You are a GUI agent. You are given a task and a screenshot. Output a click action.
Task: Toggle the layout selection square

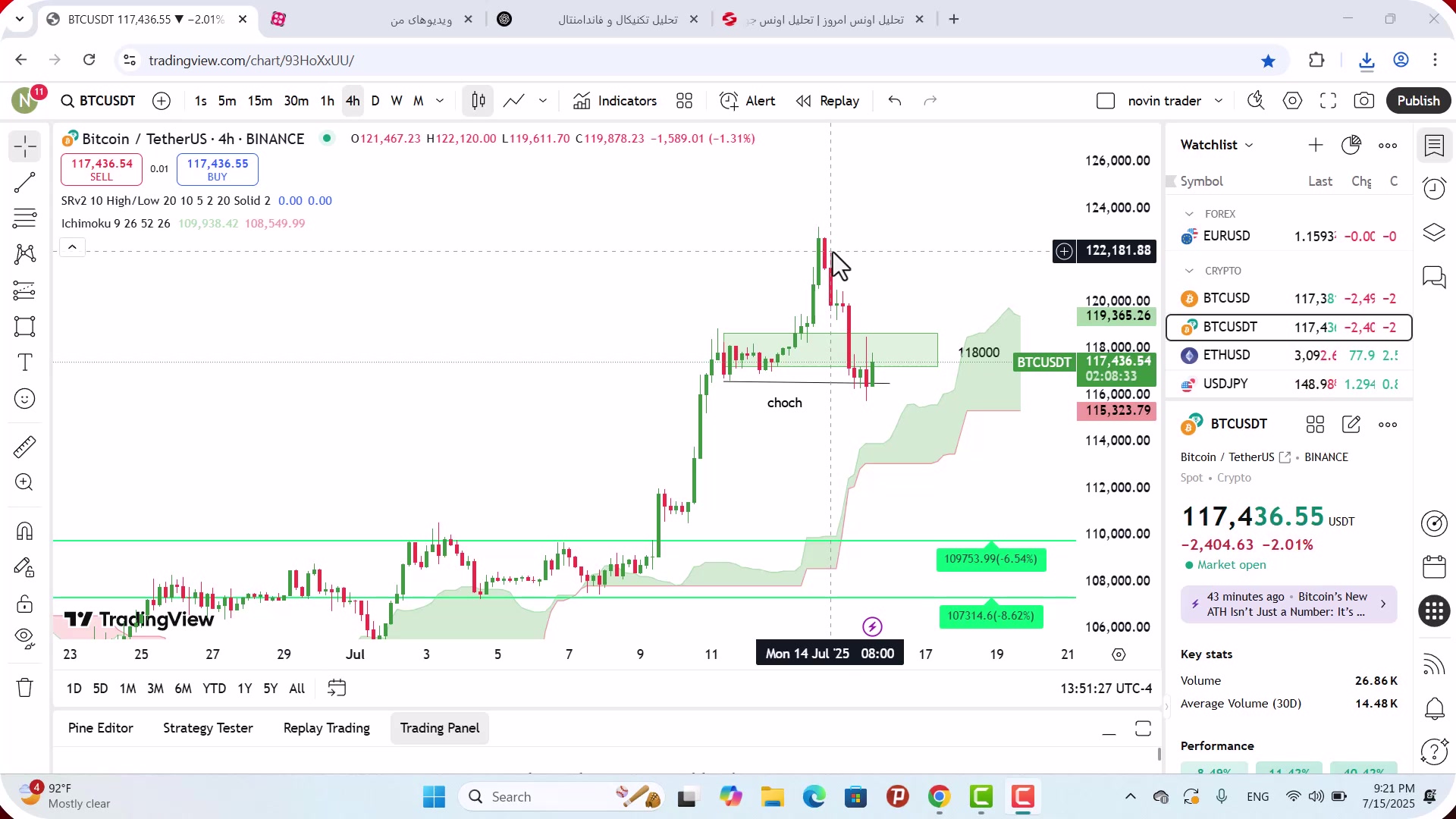pyautogui.click(x=1106, y=101)
